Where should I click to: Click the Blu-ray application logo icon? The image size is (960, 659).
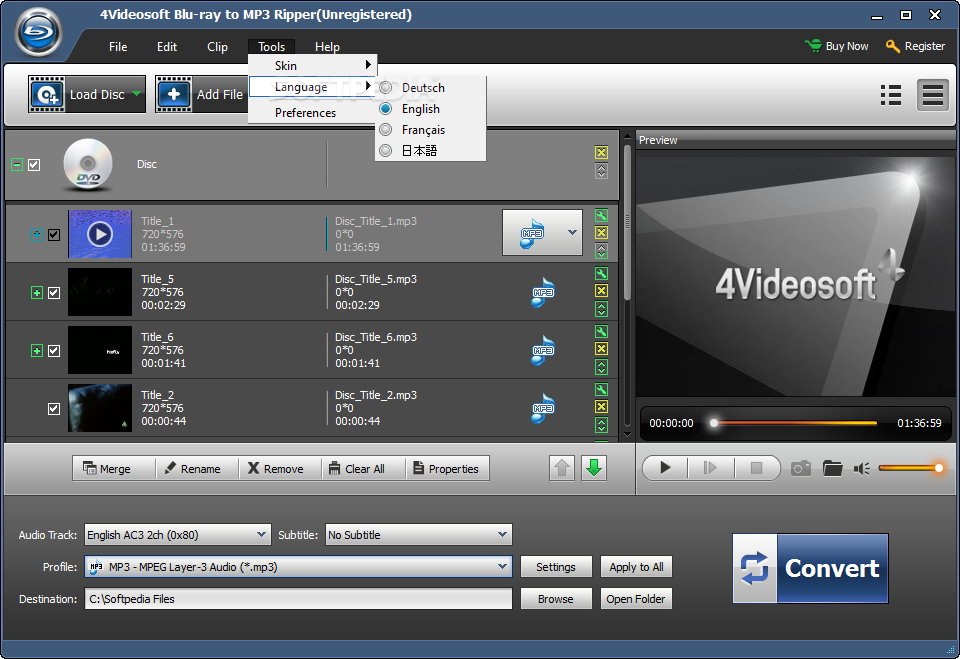coord(39,32)
